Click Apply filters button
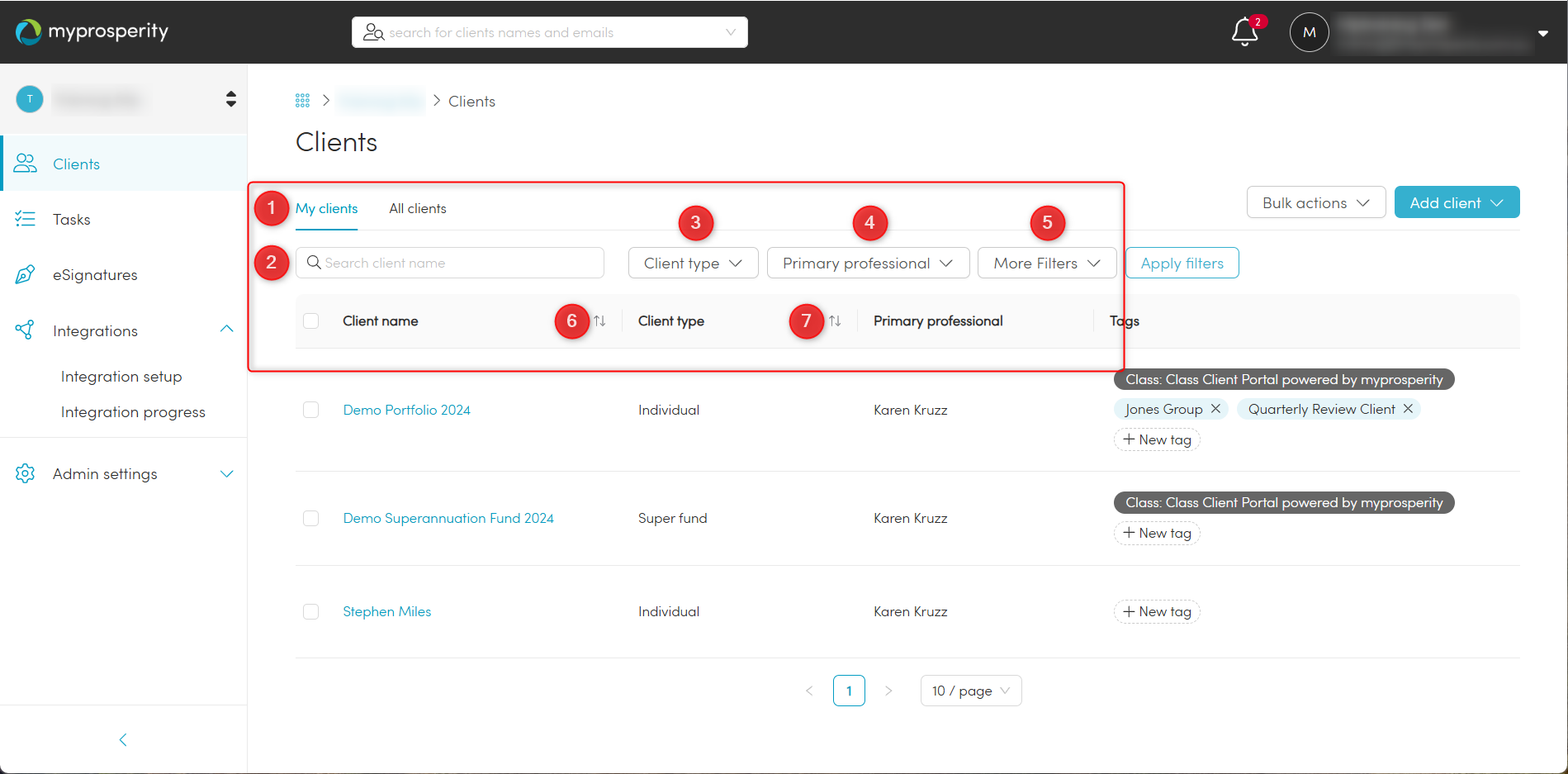The height and width of the screenshot is (774, 1568). point(1182,263)
